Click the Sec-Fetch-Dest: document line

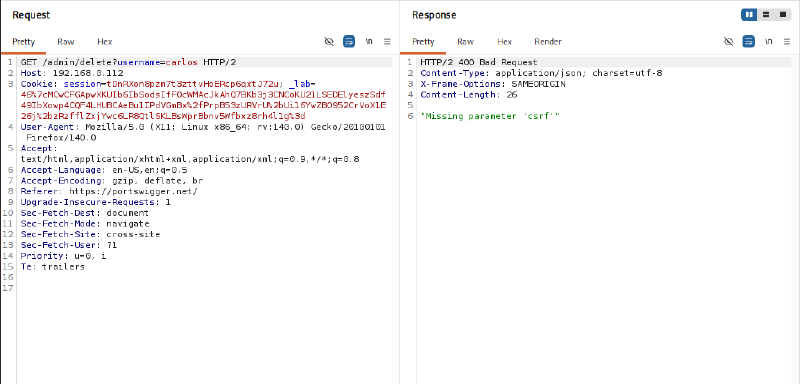click(85, 213)
